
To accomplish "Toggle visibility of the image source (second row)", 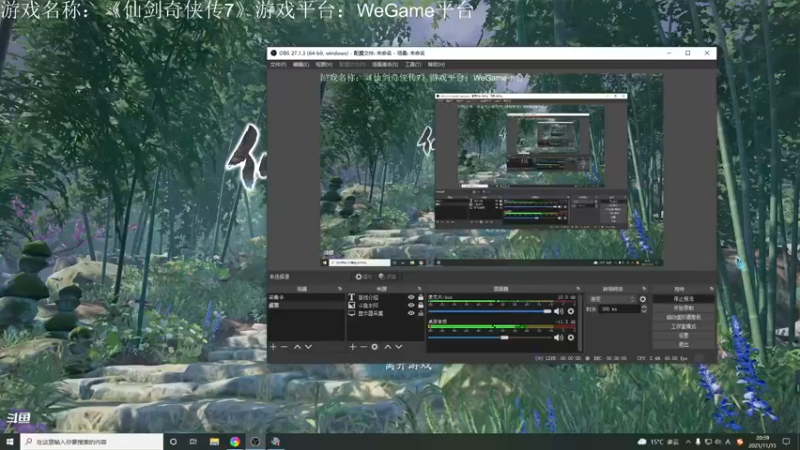I will [411, 305].
